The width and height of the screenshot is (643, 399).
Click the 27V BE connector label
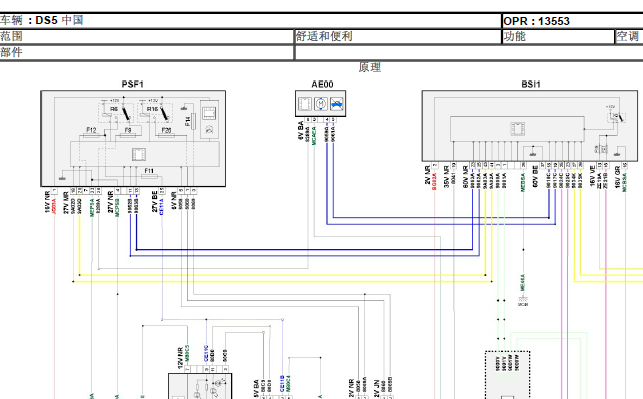[x=155, y=201]
